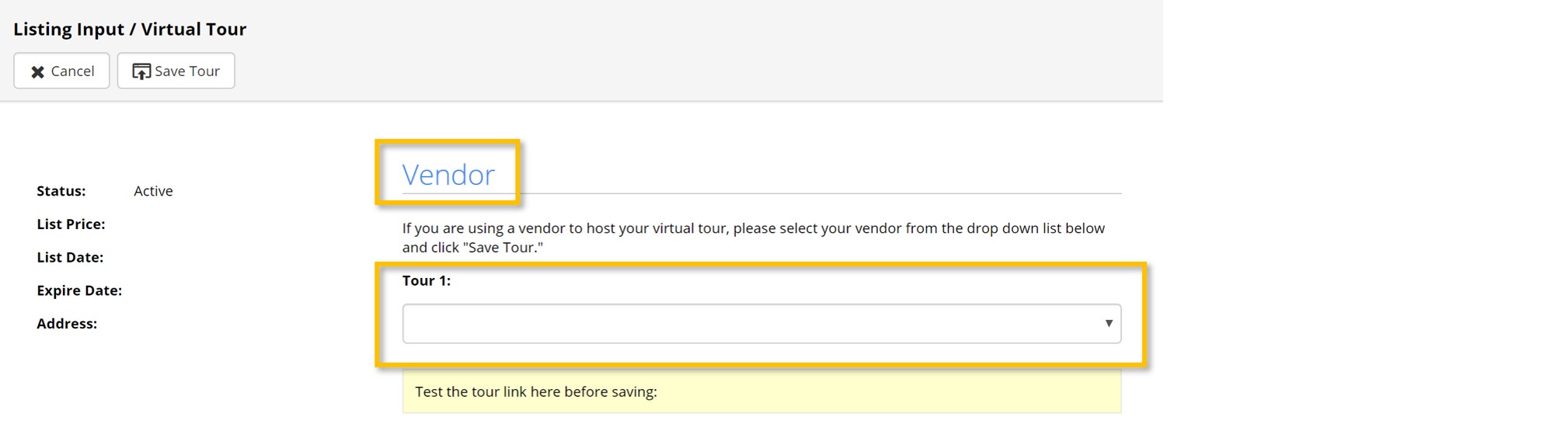This screenshot has height=431, width=1568.
Task: Click the Expire Date label
Action: tap(79, 290)
